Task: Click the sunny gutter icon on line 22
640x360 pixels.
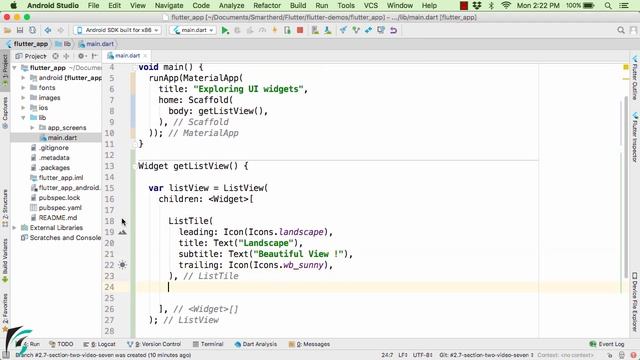Action: click(x=122, y=265)
